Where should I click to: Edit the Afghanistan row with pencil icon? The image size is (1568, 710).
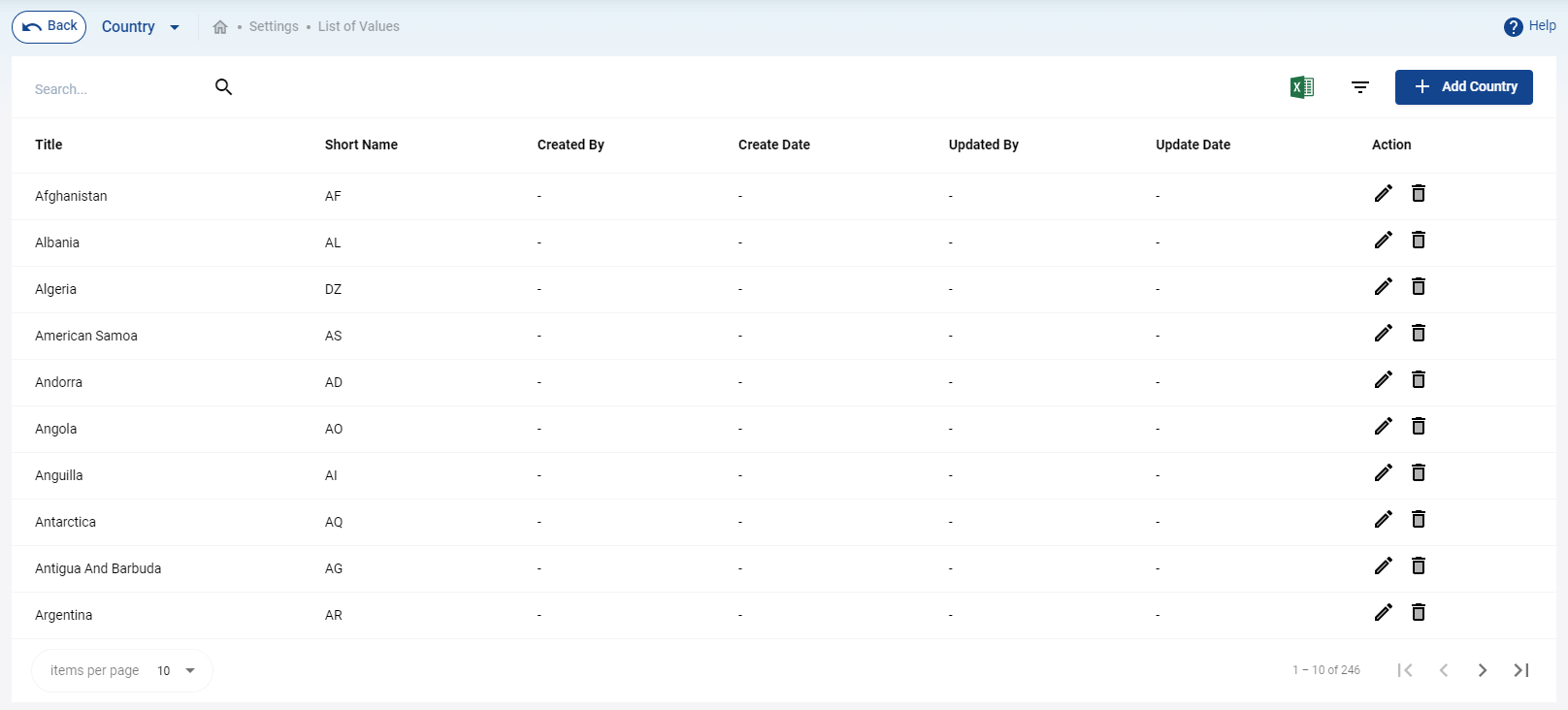tap(1384, 193)
